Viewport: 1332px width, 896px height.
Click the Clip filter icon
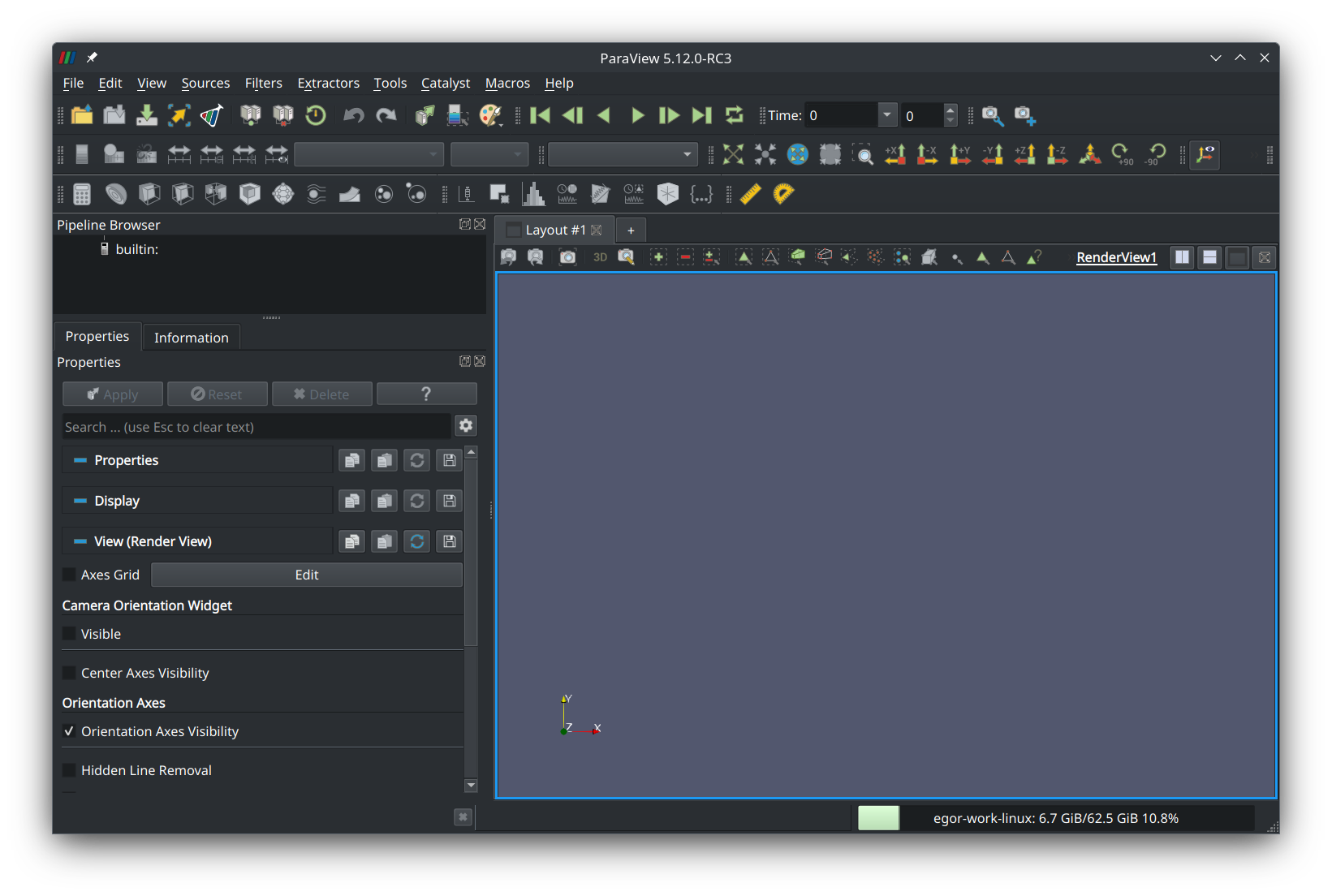[149, 194]
